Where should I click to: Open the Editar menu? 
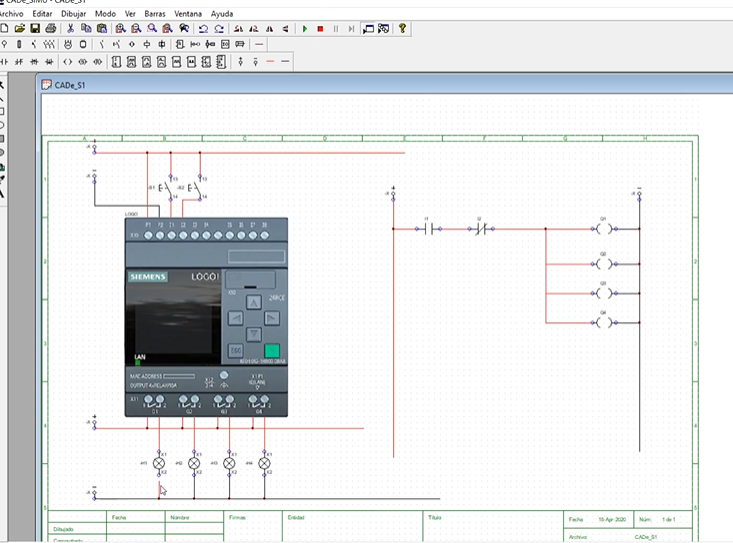[42, 14]
